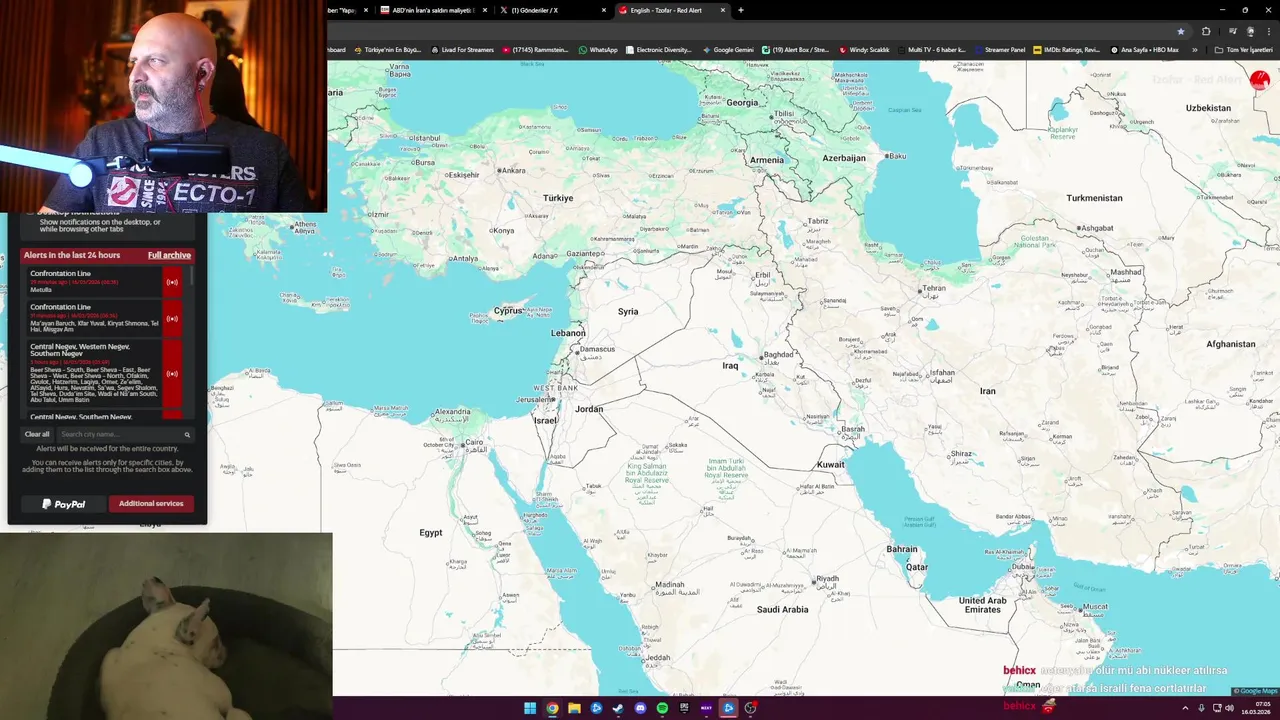Open the Full archive link
The width and height of the screenshot is (1280, 720).
(169, 255)
